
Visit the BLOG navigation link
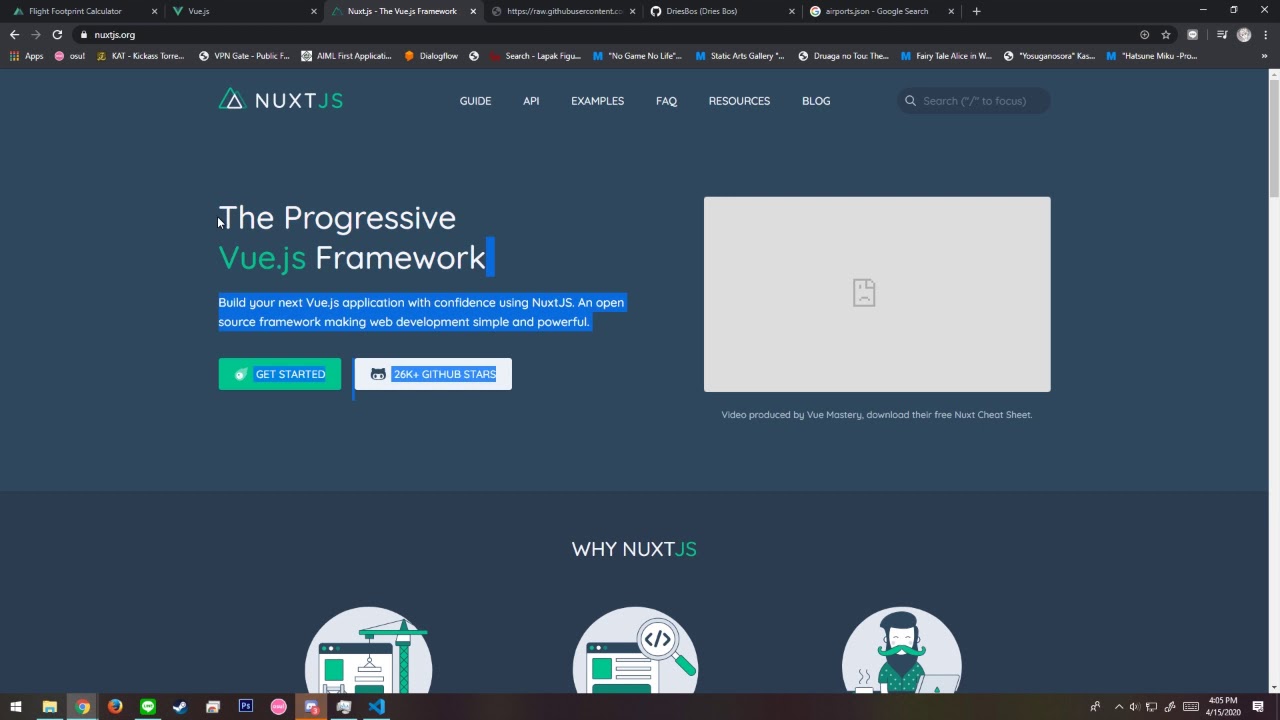[816, 101]
